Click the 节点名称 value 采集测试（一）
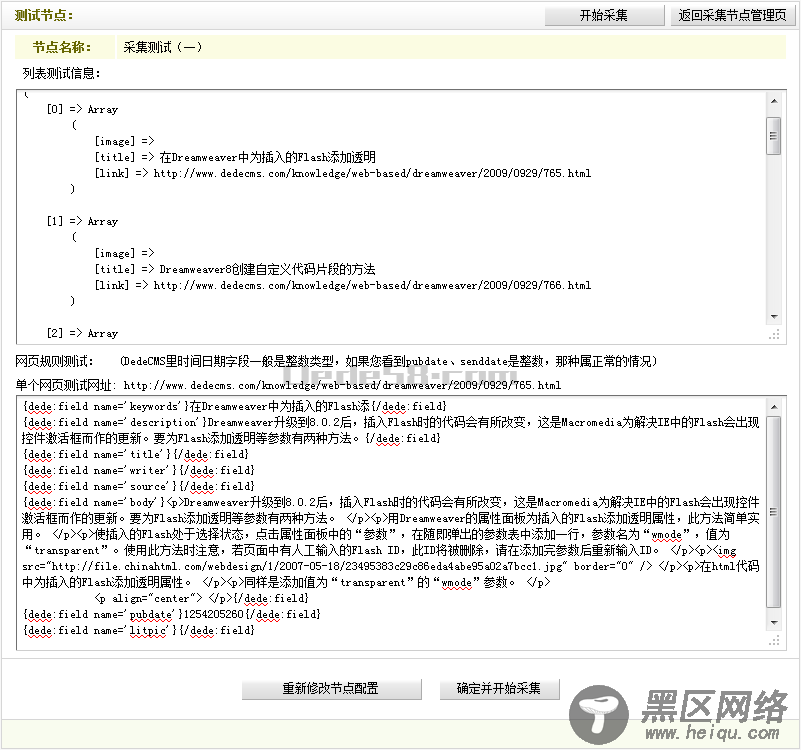The height and width of the screenshot is (750, 801). pos(163,48)
